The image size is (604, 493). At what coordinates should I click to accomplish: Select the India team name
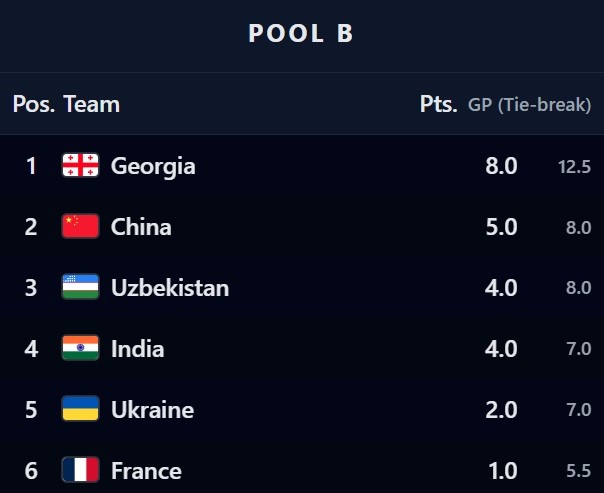(x=138, y=349)
